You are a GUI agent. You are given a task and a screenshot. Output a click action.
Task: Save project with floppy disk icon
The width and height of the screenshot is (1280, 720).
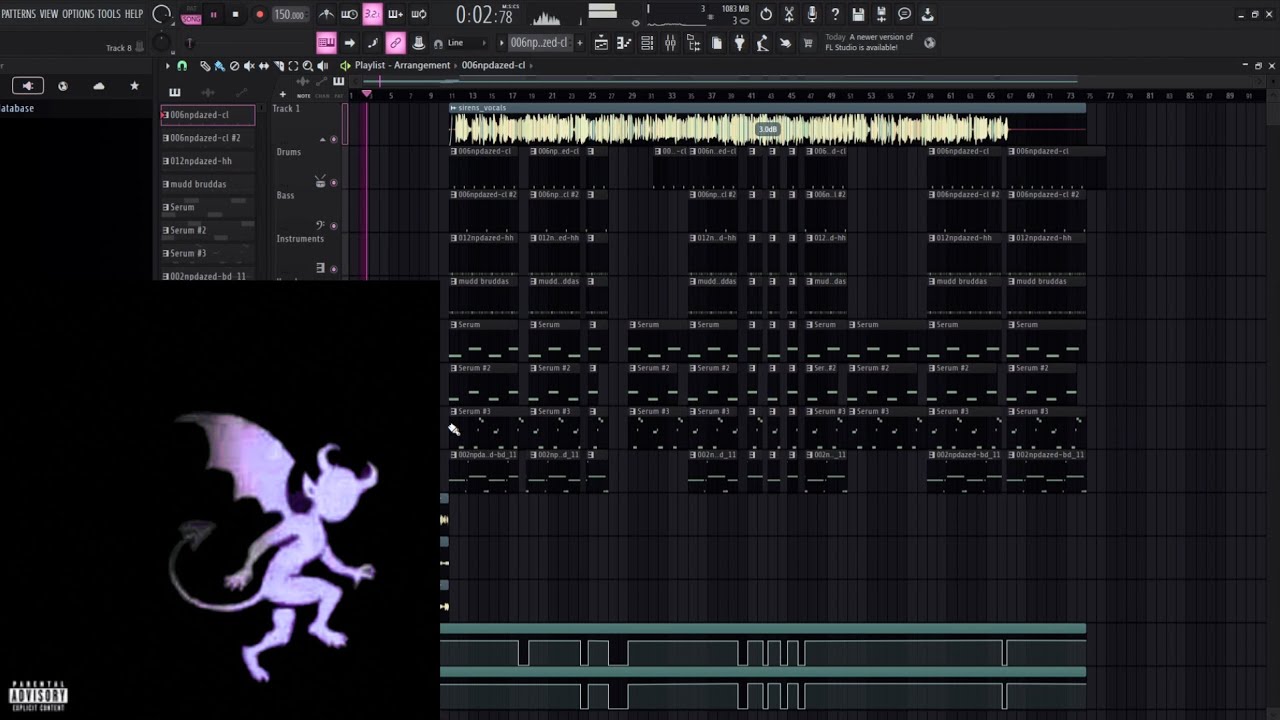coord(858,14)
